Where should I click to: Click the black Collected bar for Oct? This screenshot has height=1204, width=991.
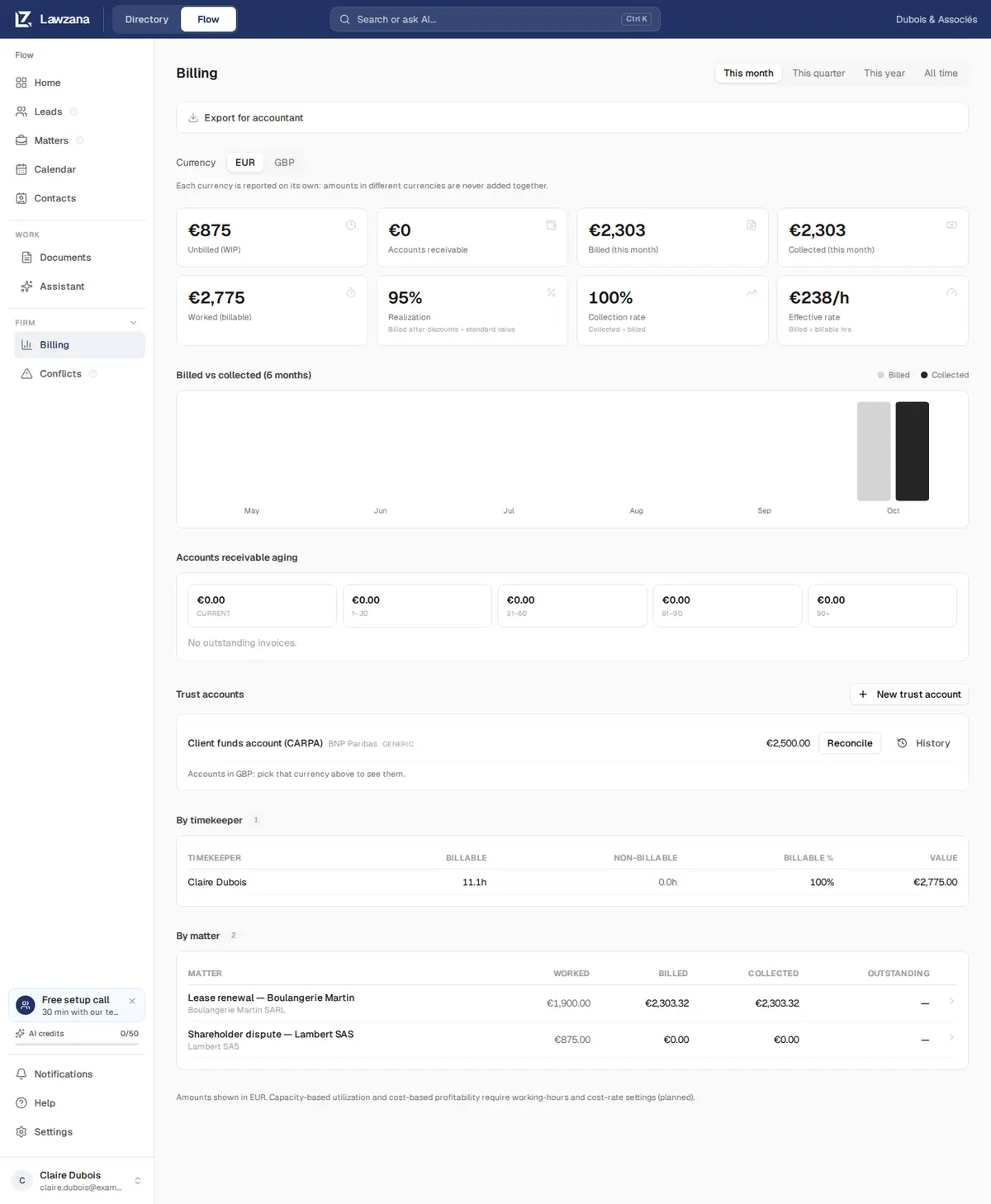[x=913, y=451]
